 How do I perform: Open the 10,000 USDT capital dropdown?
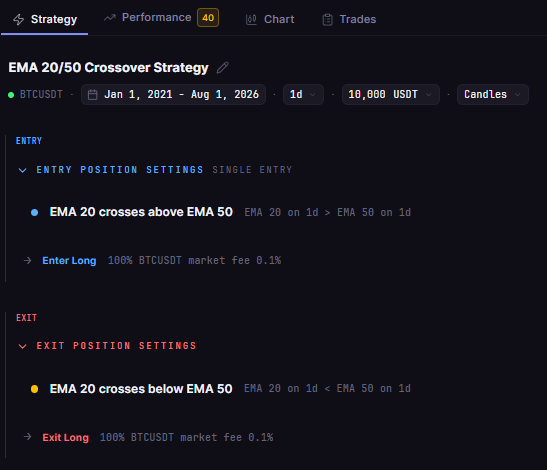pos(391,95)
